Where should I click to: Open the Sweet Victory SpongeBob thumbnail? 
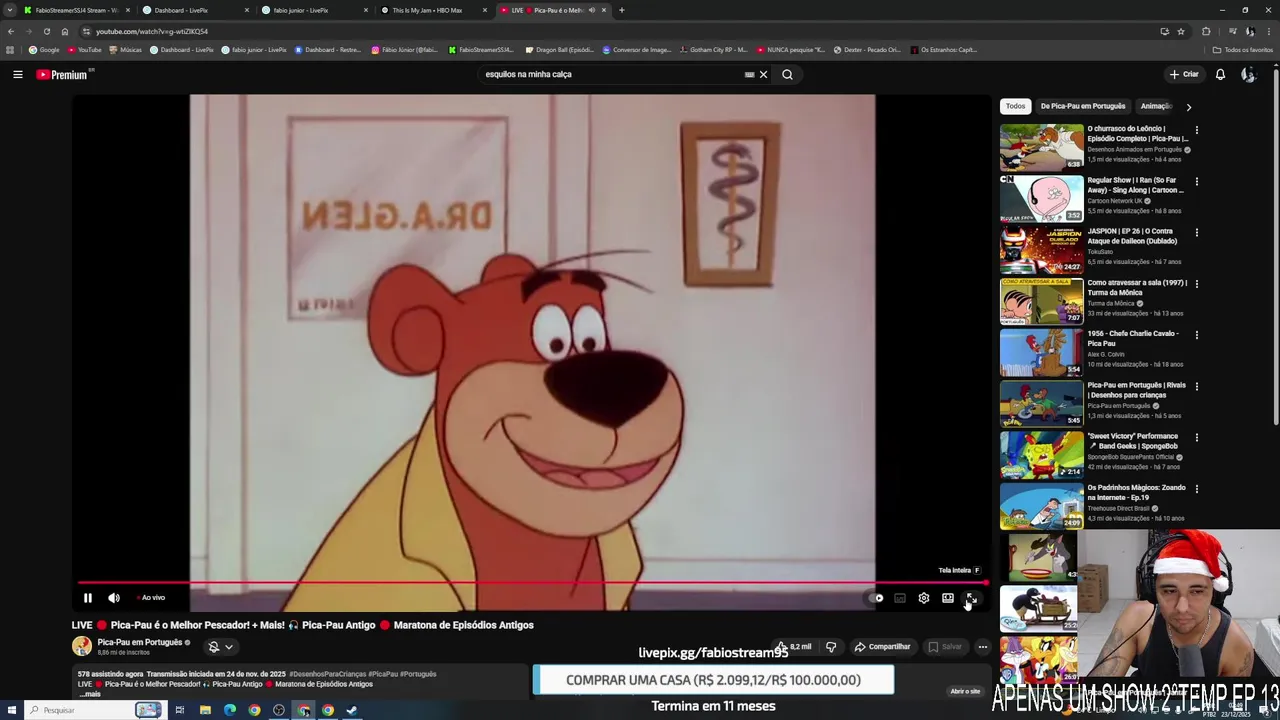(1041, 454)
